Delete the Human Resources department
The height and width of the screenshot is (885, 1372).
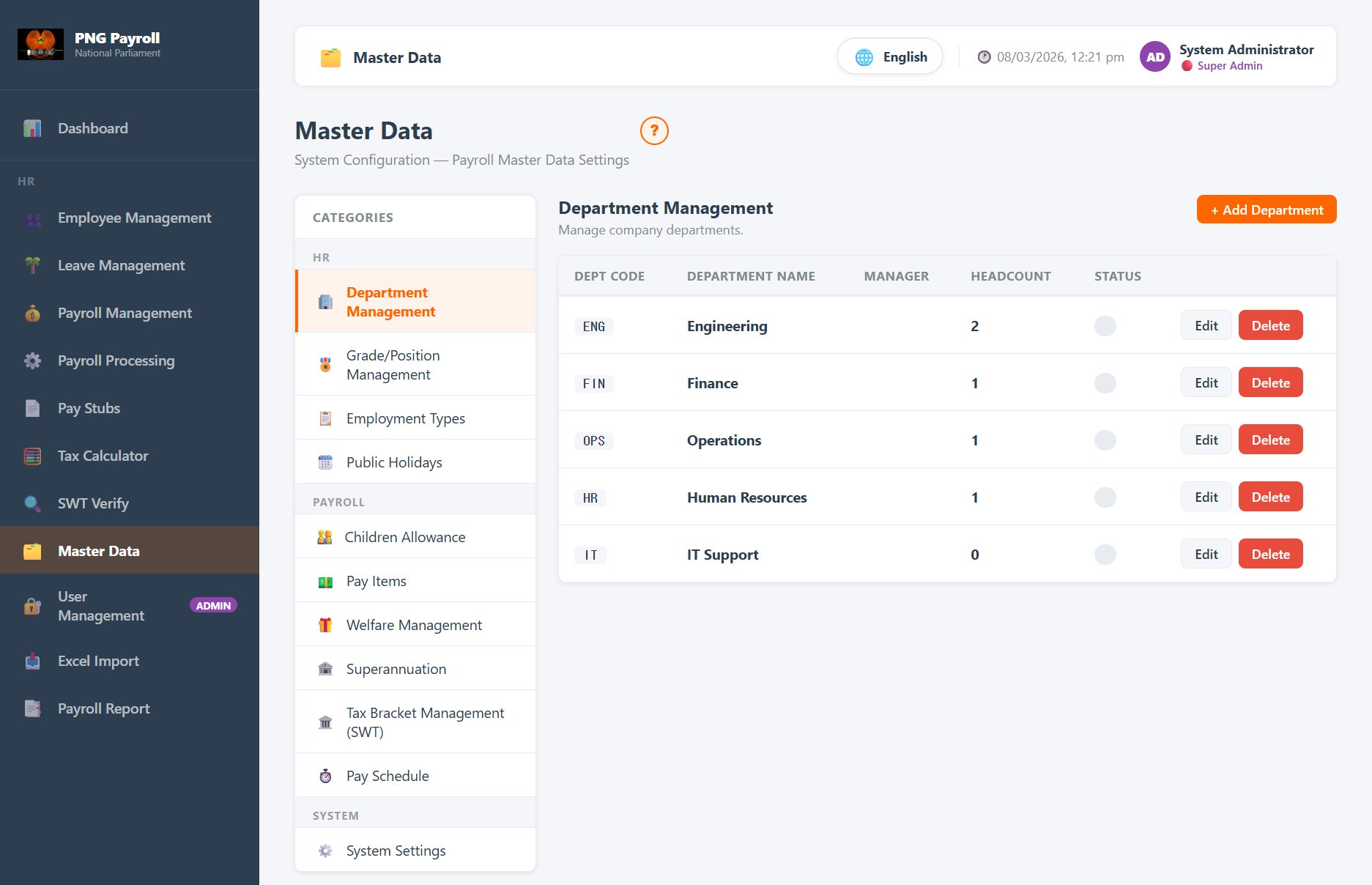coord(1270,497)
